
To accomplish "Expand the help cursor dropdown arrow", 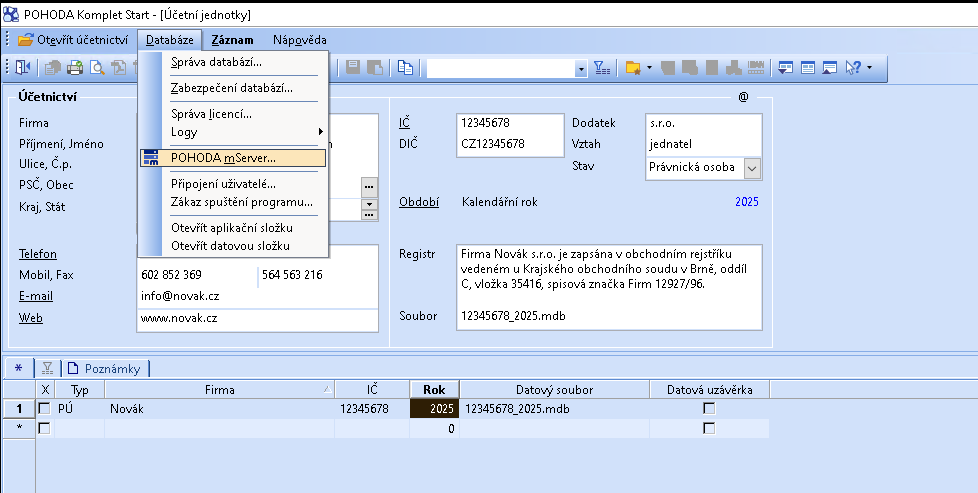I will coord(869,67).
